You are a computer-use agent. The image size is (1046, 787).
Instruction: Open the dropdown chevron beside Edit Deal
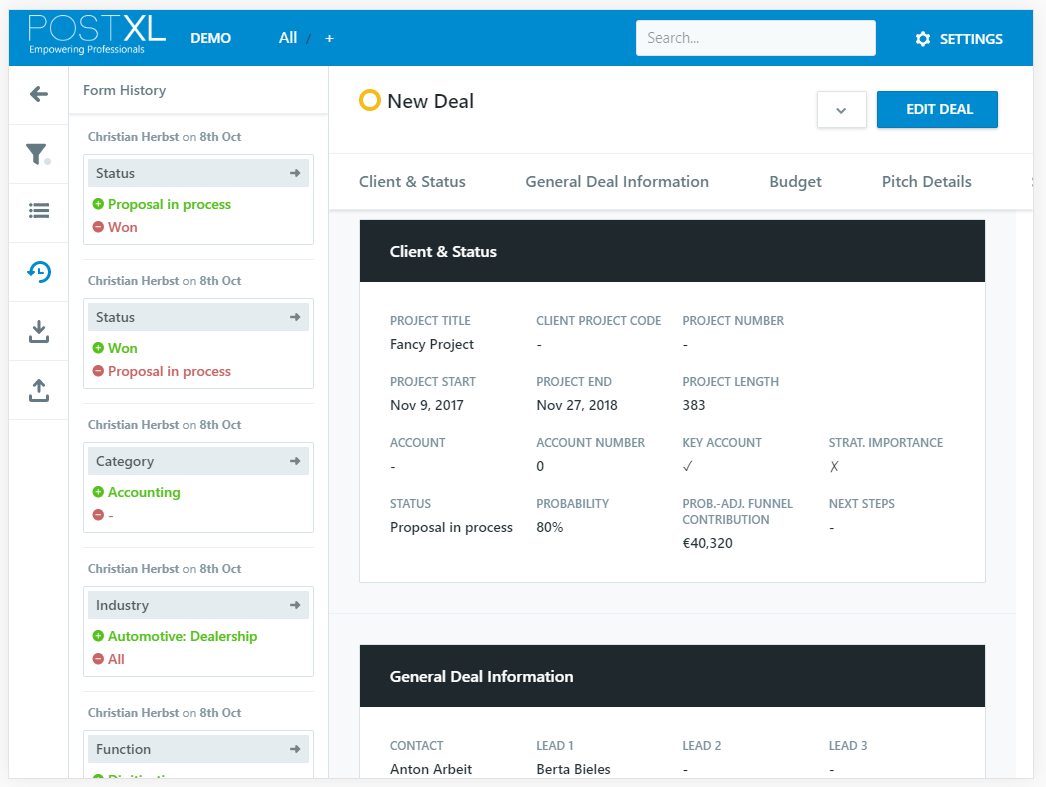[x=841, y=110]
